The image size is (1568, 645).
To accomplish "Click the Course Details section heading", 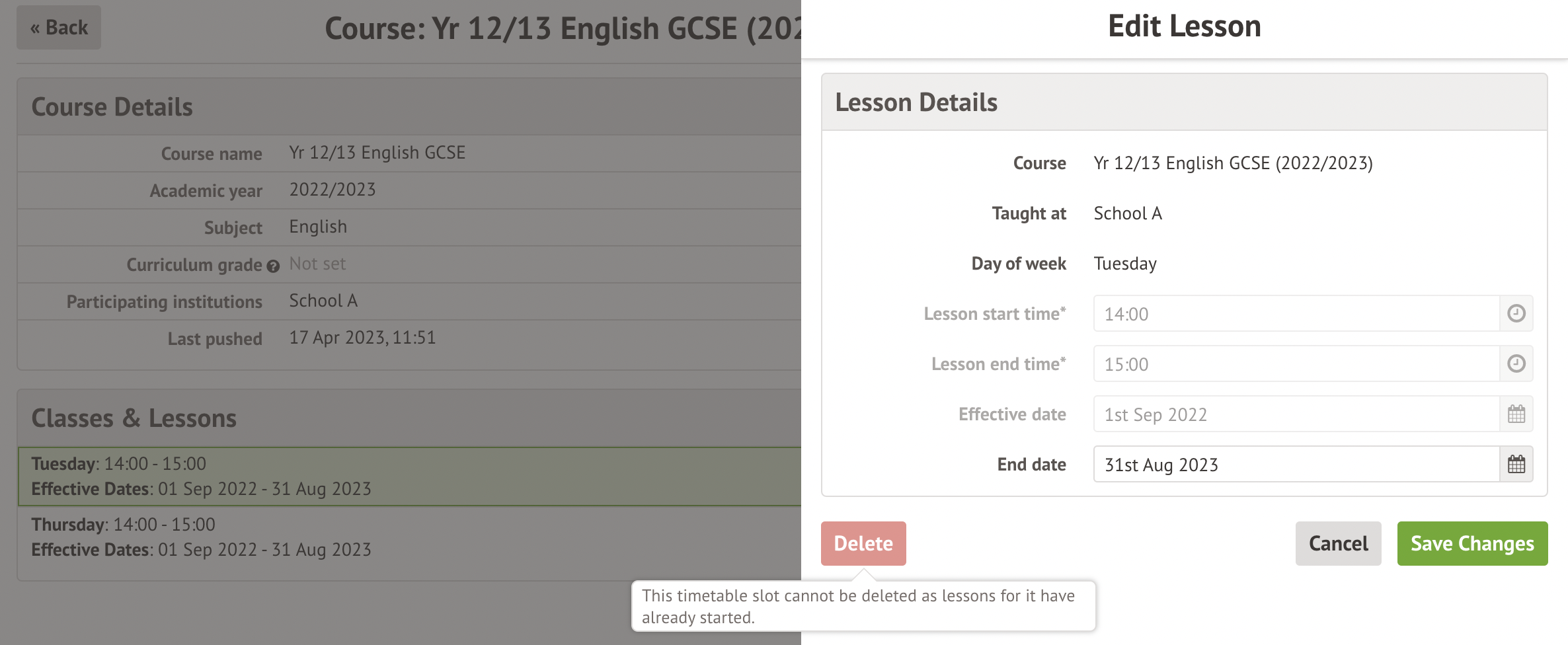I will (112, 107).
